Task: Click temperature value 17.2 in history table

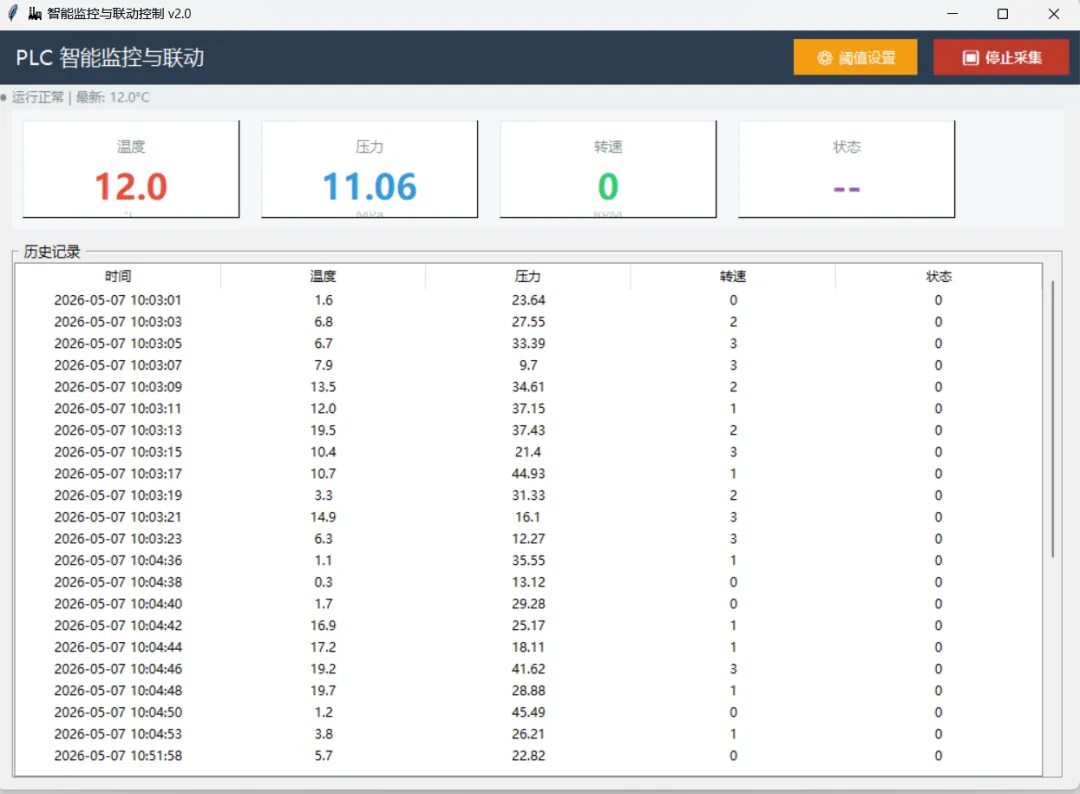Action: (323, 647)
